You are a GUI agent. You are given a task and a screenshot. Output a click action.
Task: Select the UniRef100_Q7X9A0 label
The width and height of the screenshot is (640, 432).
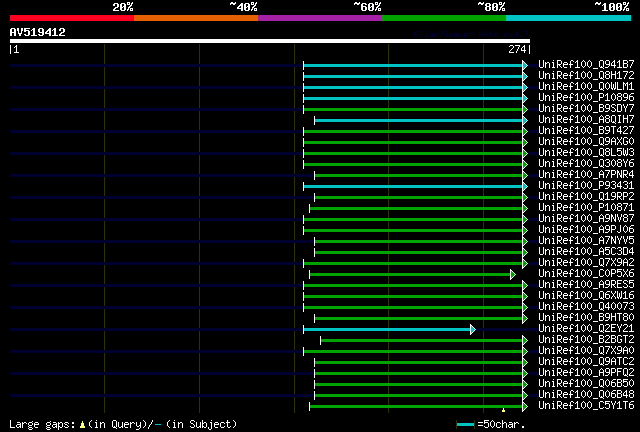coord(586,351)
